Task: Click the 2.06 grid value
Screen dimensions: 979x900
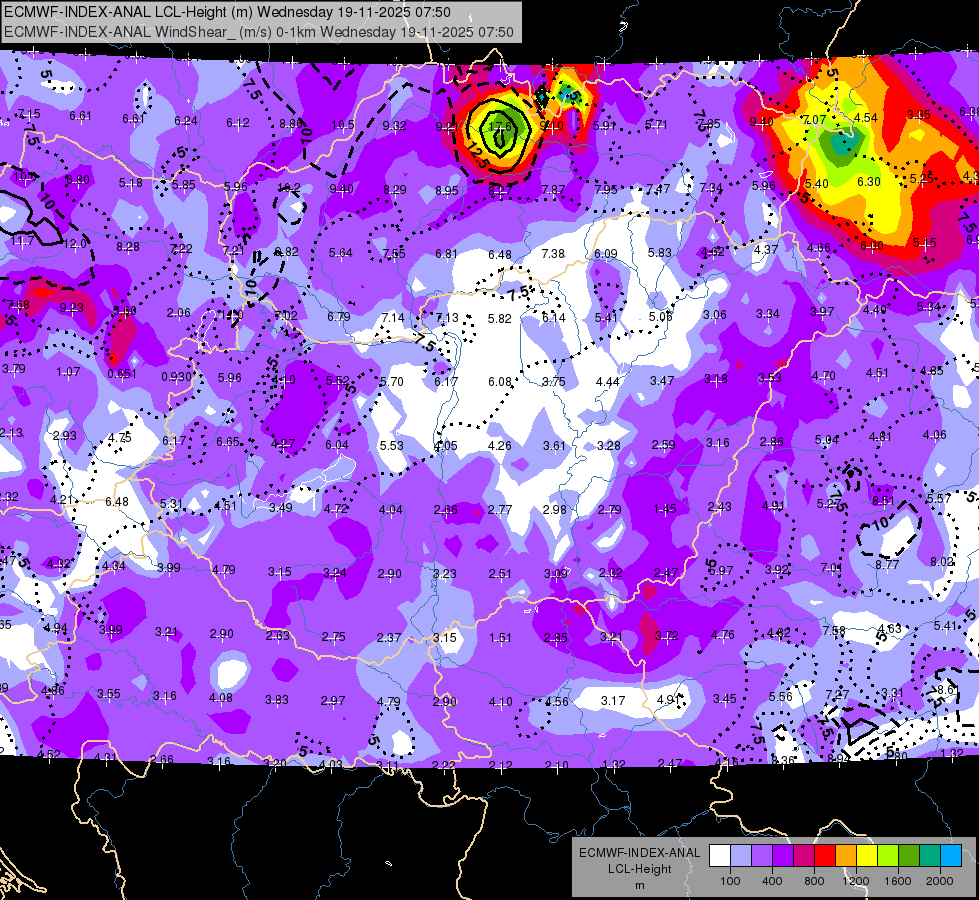Action: pos(179,312)
